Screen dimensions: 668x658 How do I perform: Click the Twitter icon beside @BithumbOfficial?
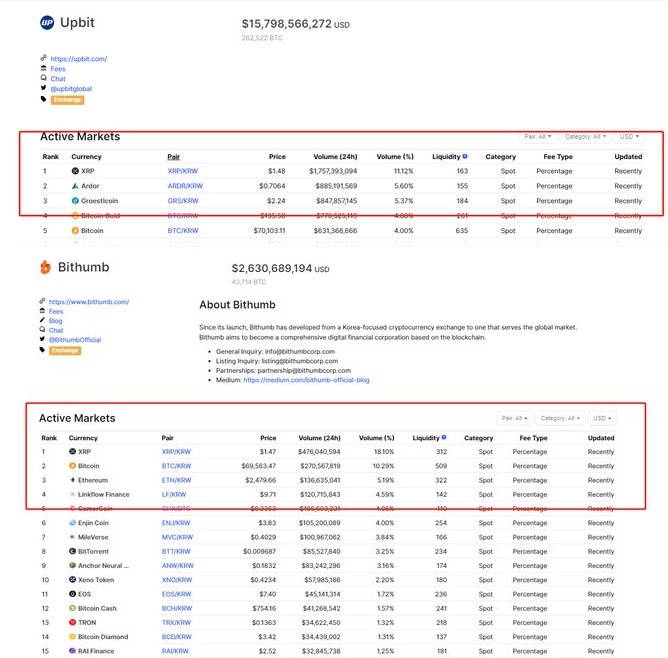point(42,339)
